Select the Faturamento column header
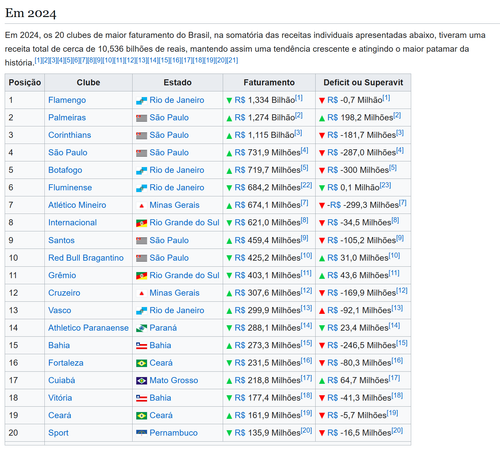Screen dimensions: 500x453 pos(269,82)
